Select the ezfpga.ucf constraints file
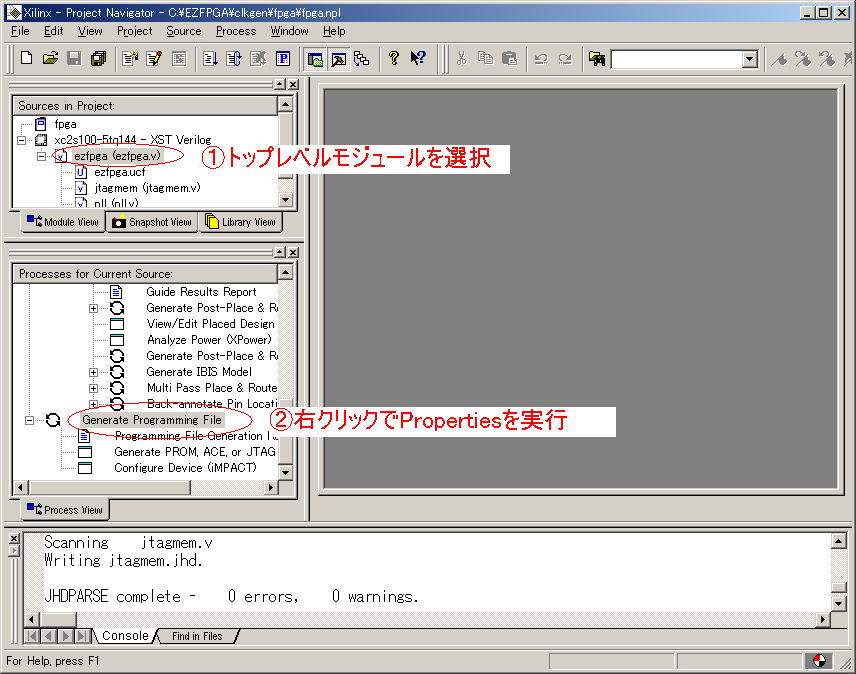The image size is (856, 674). (120, 172)
